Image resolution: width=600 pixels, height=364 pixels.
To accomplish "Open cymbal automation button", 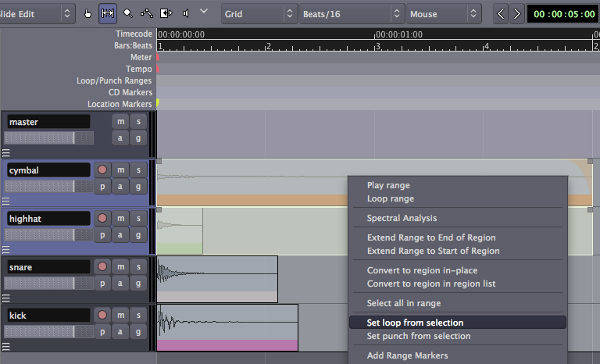I will click(121, 186).
